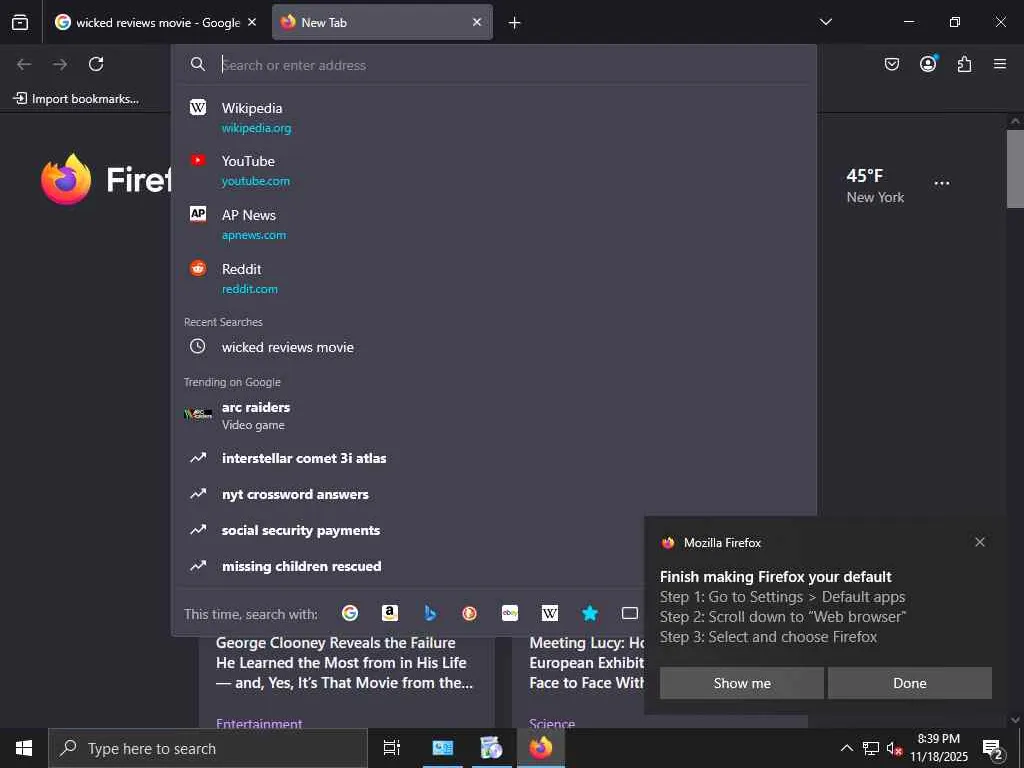The width and height of the screenshot is (1024, 768).
Task: Close the New Tab tab
Action: coord(477,22)
